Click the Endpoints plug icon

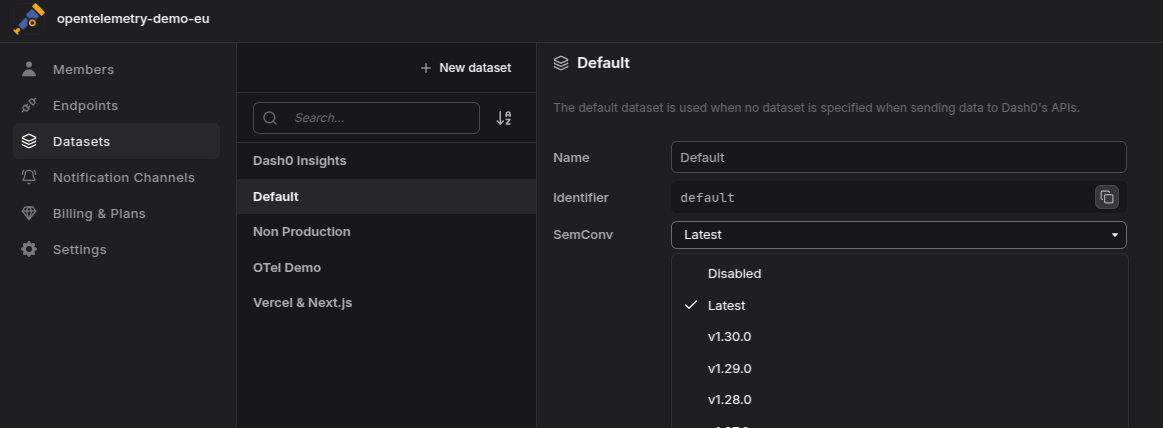[x=29, y=105]
